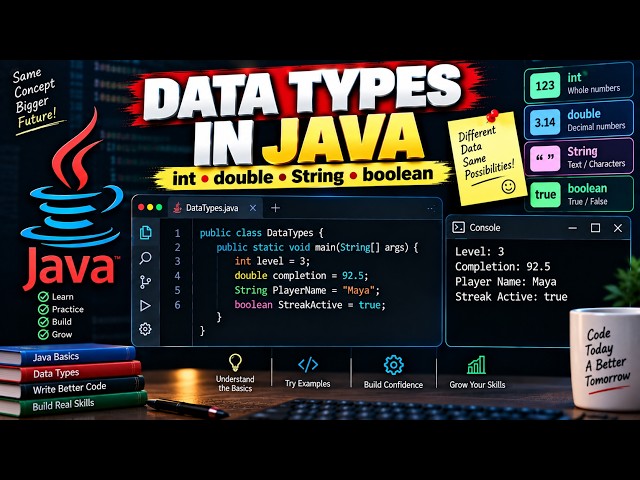Click the 'Build Real Skills' green book
The width and height of the screenshot is (640, 480).
tap(73, 404)
